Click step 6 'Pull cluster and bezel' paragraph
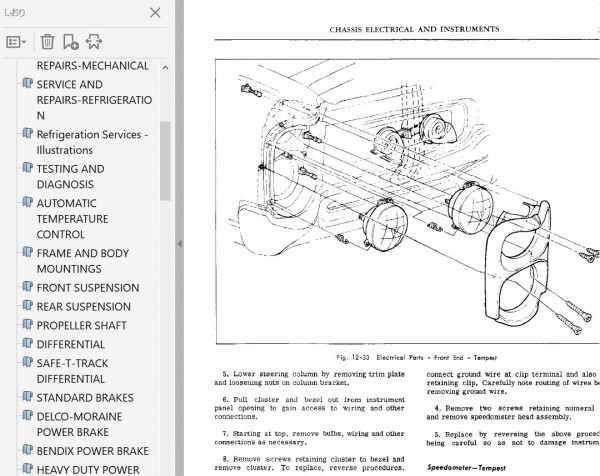 tap(310, 408)
